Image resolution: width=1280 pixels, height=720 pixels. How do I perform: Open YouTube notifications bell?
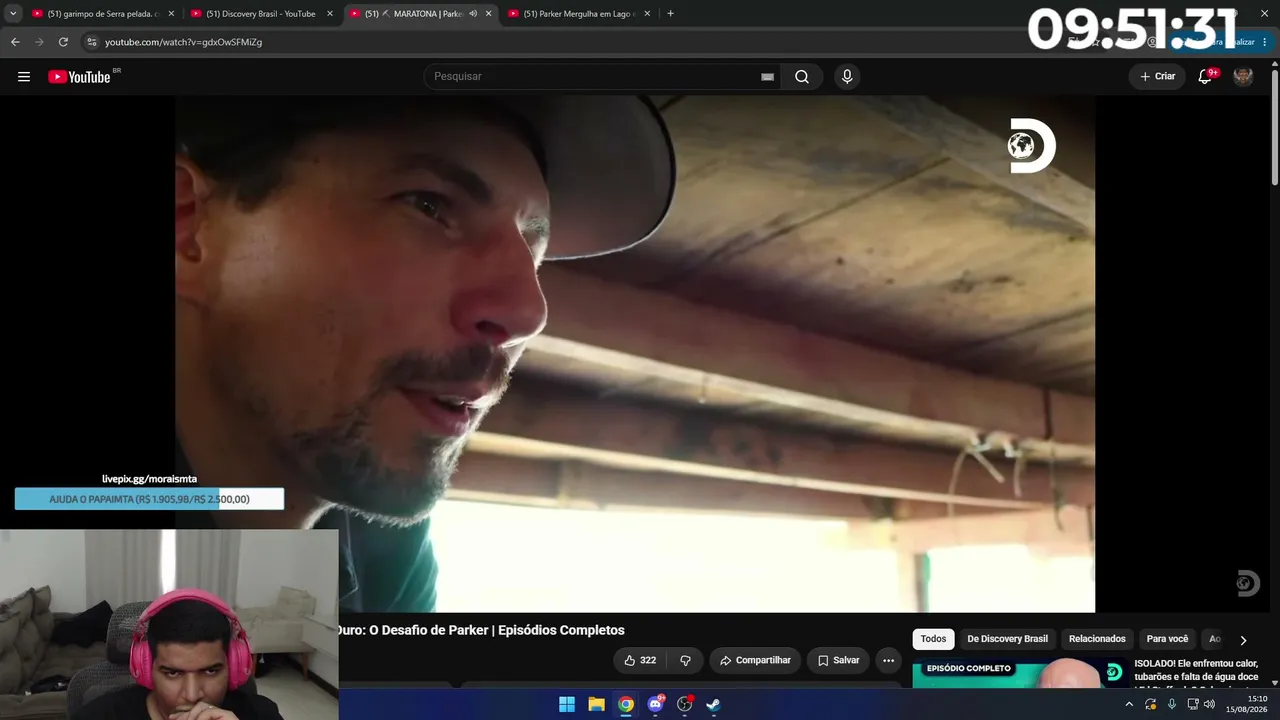click(x=1206, y=77)
